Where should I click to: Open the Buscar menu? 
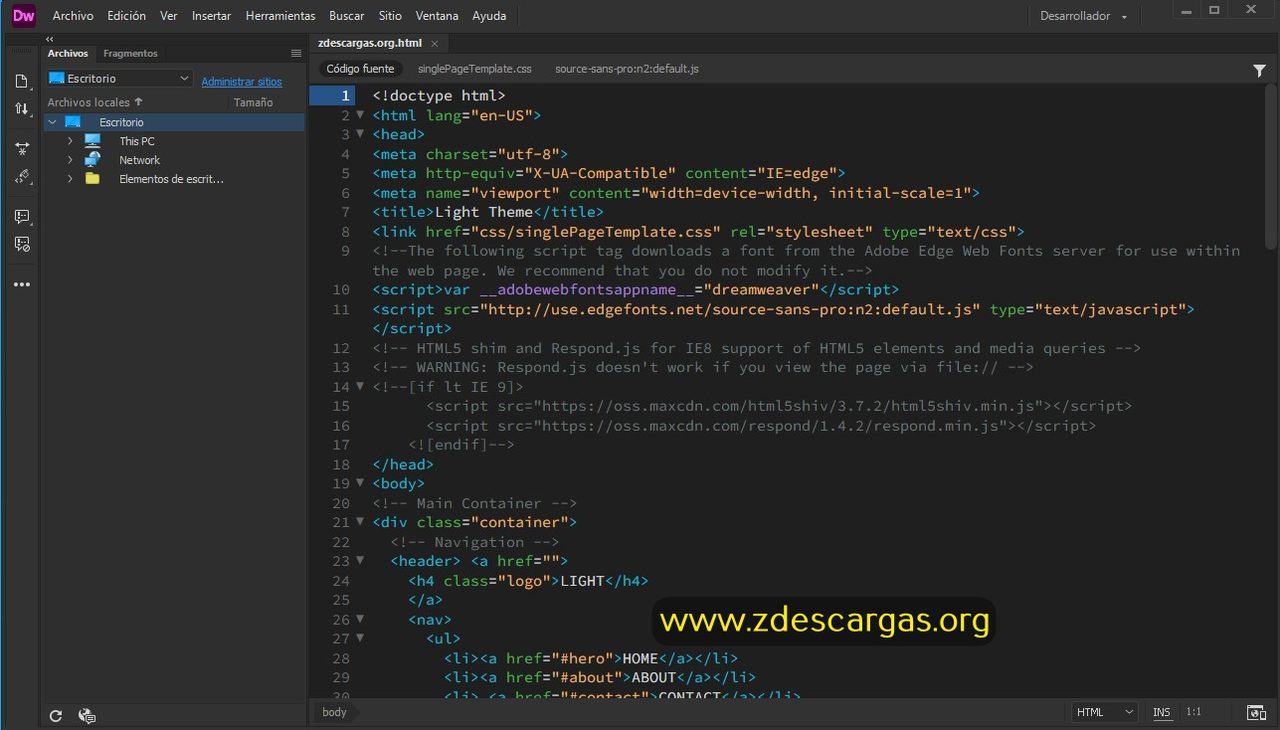[347, 16]
